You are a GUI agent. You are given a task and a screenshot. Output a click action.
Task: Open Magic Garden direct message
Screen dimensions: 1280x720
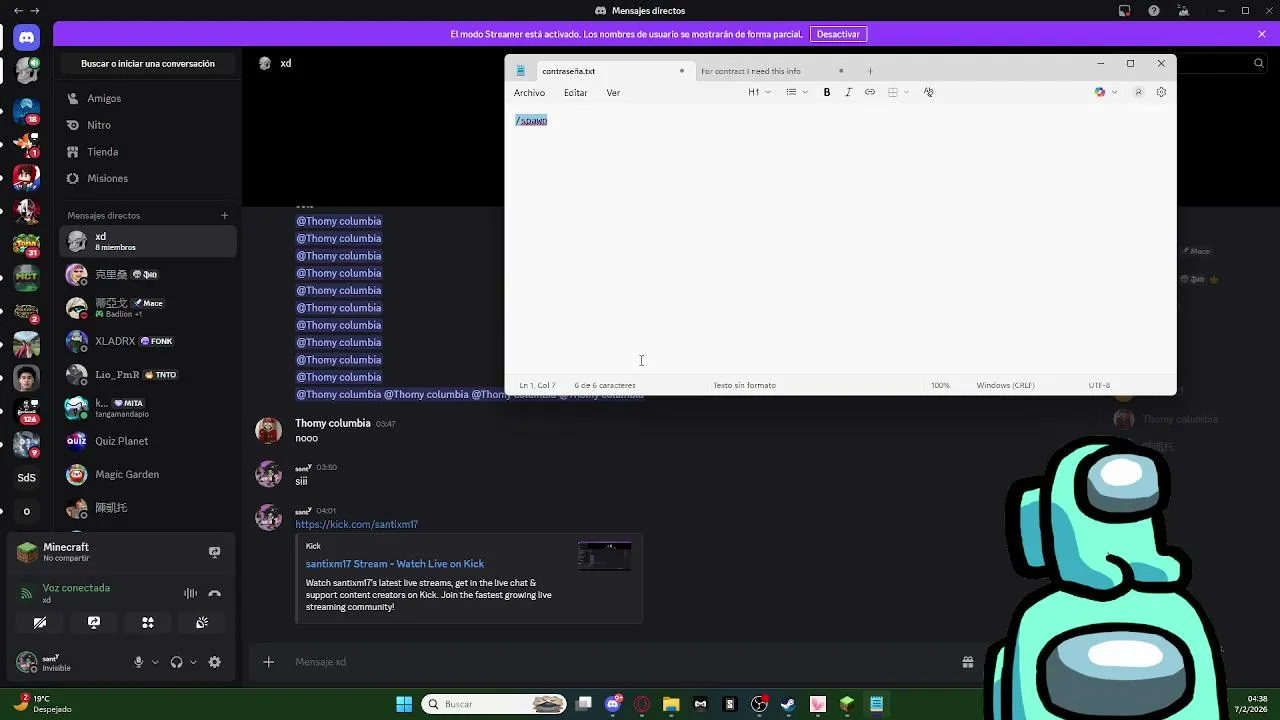coord(148,474)
